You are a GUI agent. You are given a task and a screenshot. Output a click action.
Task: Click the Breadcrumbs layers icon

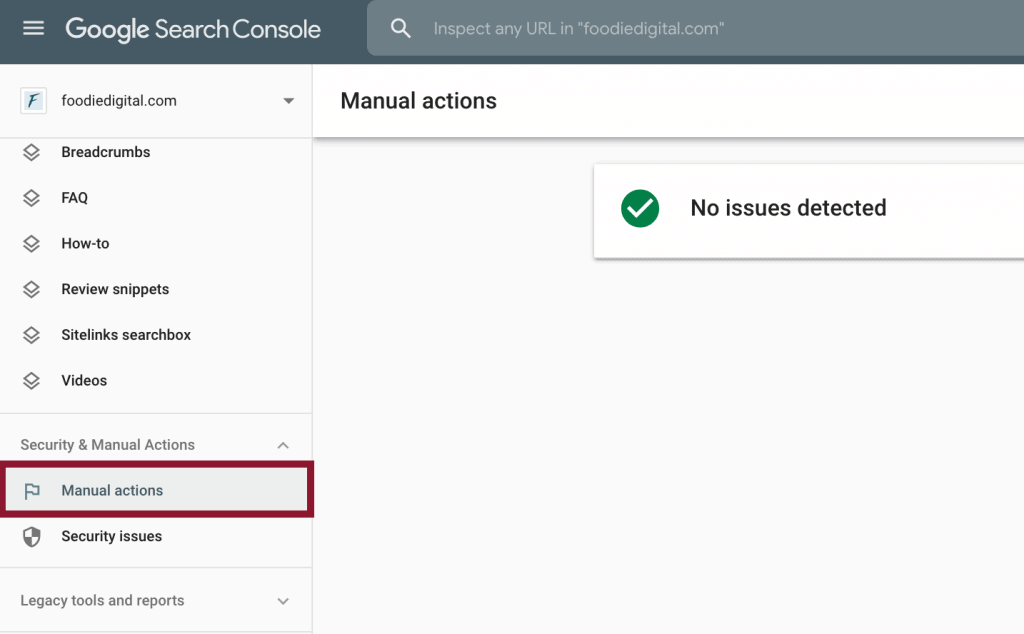(32, 152)
